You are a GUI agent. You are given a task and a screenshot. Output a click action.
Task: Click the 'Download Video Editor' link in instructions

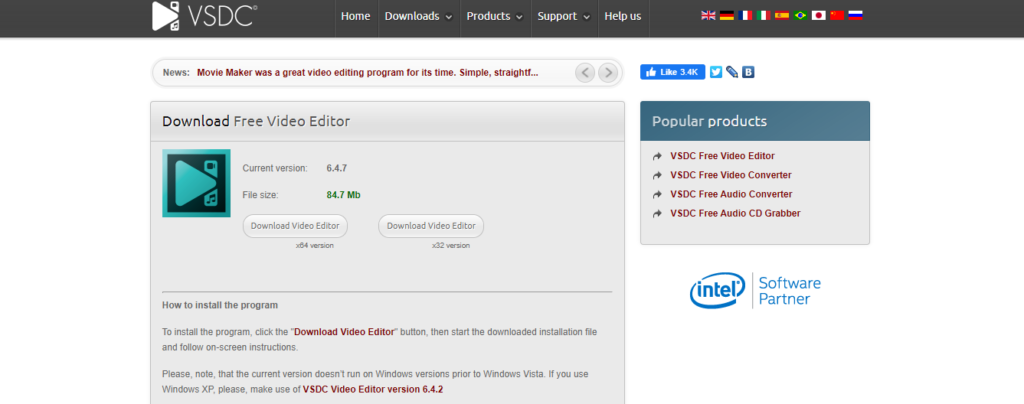tap(344, 332)
